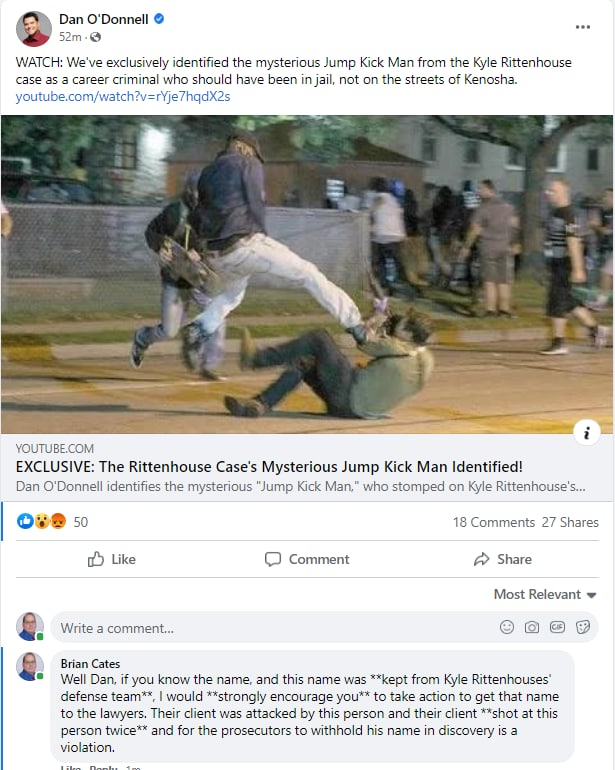Insert an emoji in the comment box
The image size is (615, 770).
506,627
